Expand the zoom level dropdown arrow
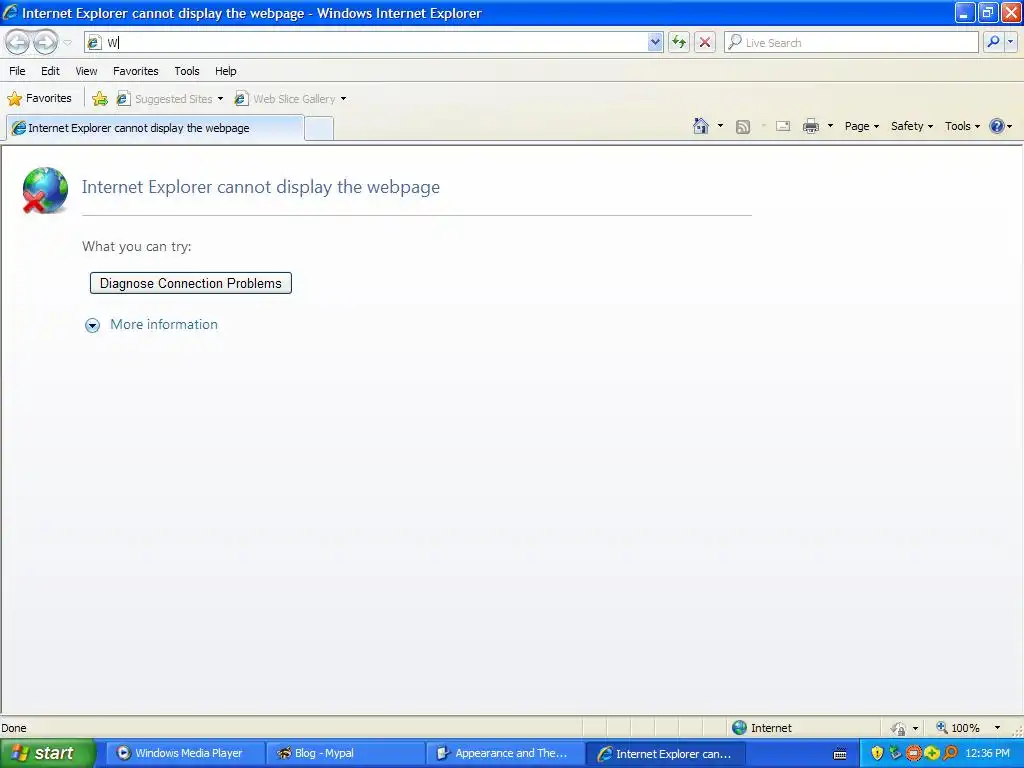This screenshot has width=1024, height=768. click(997, 728)
